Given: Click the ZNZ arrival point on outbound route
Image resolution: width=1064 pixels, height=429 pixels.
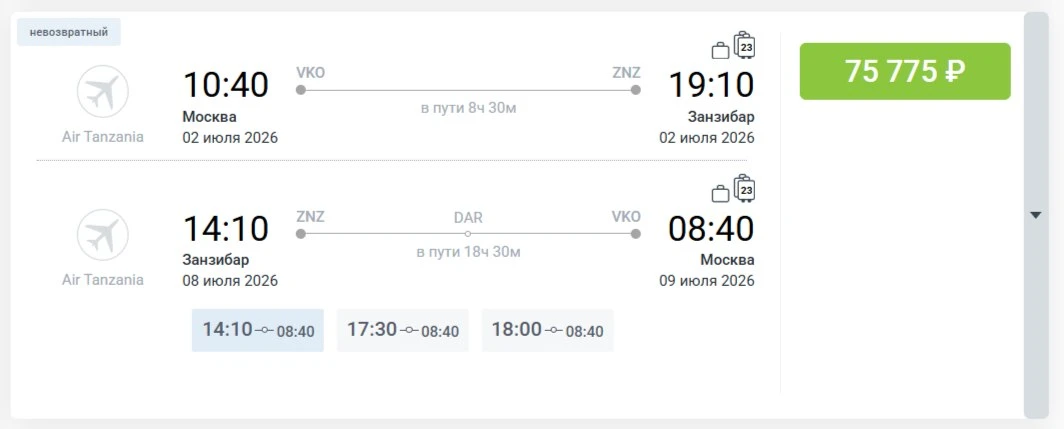Looking at the screenshot, I should [x=635, y=90].
